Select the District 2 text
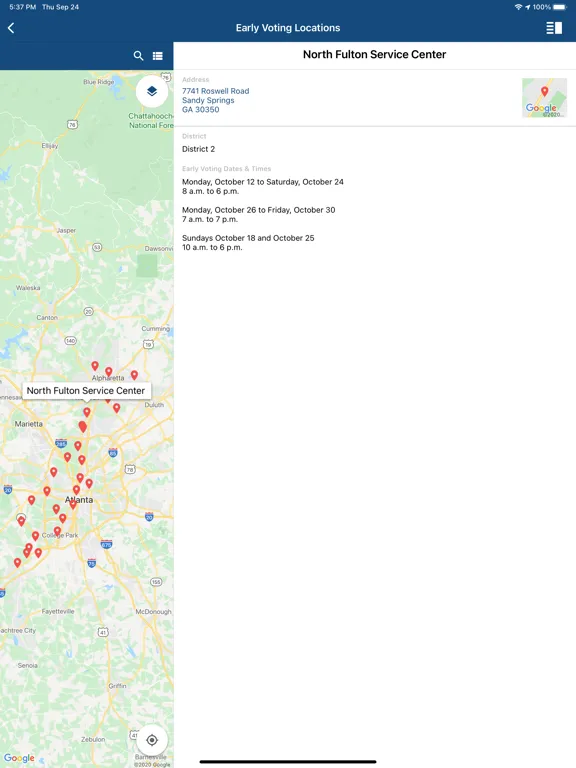Viewport: 576px width, 768px height. (x=198, y=149)
